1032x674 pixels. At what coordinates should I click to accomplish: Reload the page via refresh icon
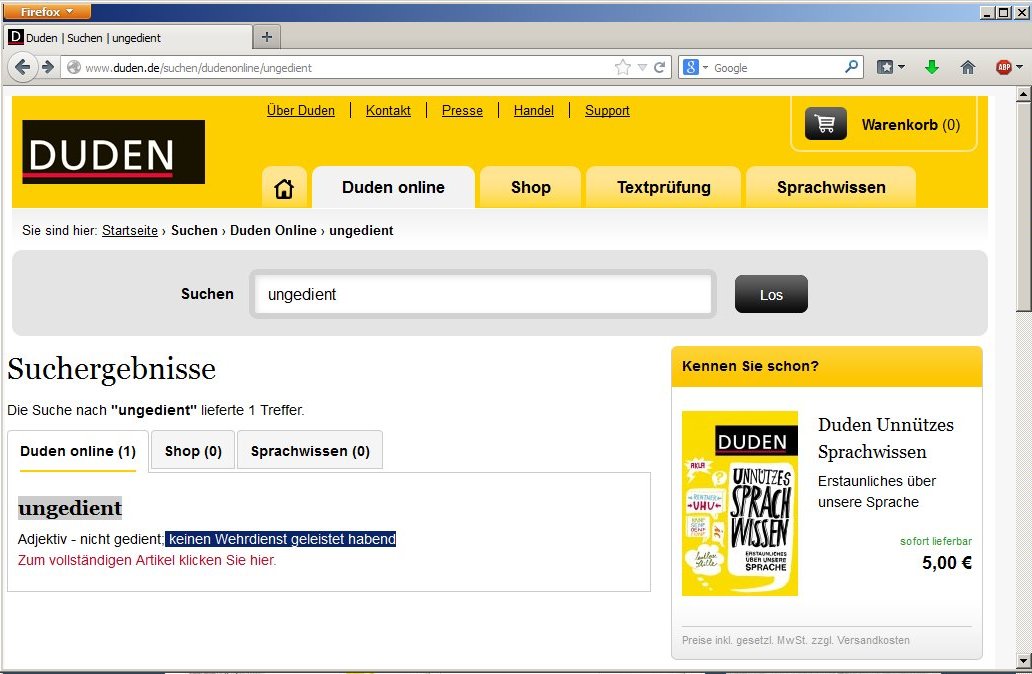pyautogui.click(x=659, y=67)
